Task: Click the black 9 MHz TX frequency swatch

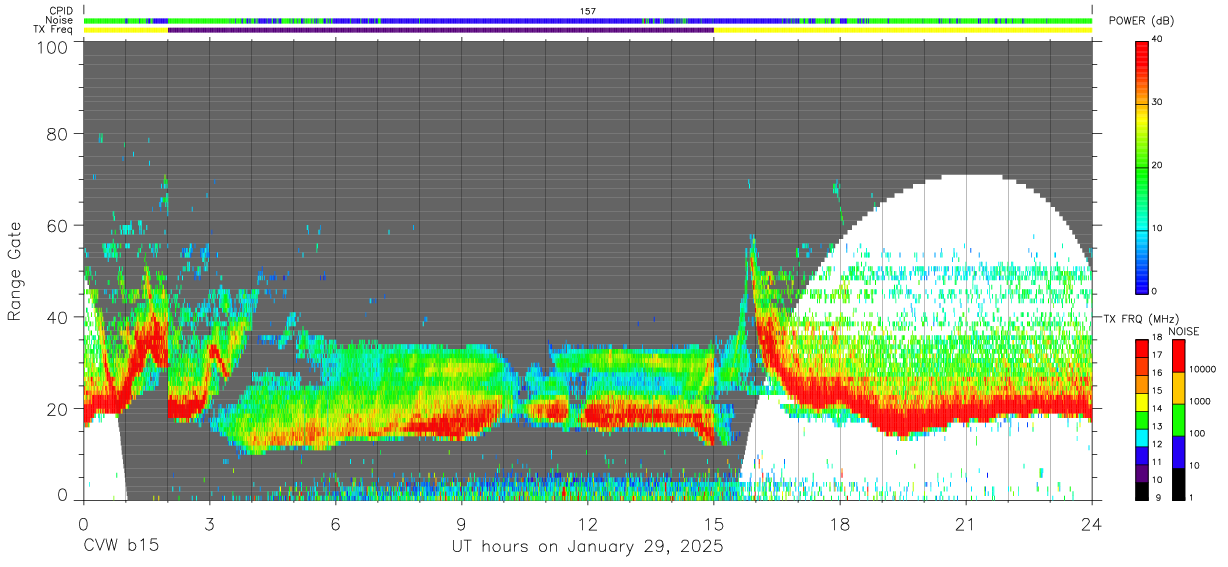Action: point(1142,491)
